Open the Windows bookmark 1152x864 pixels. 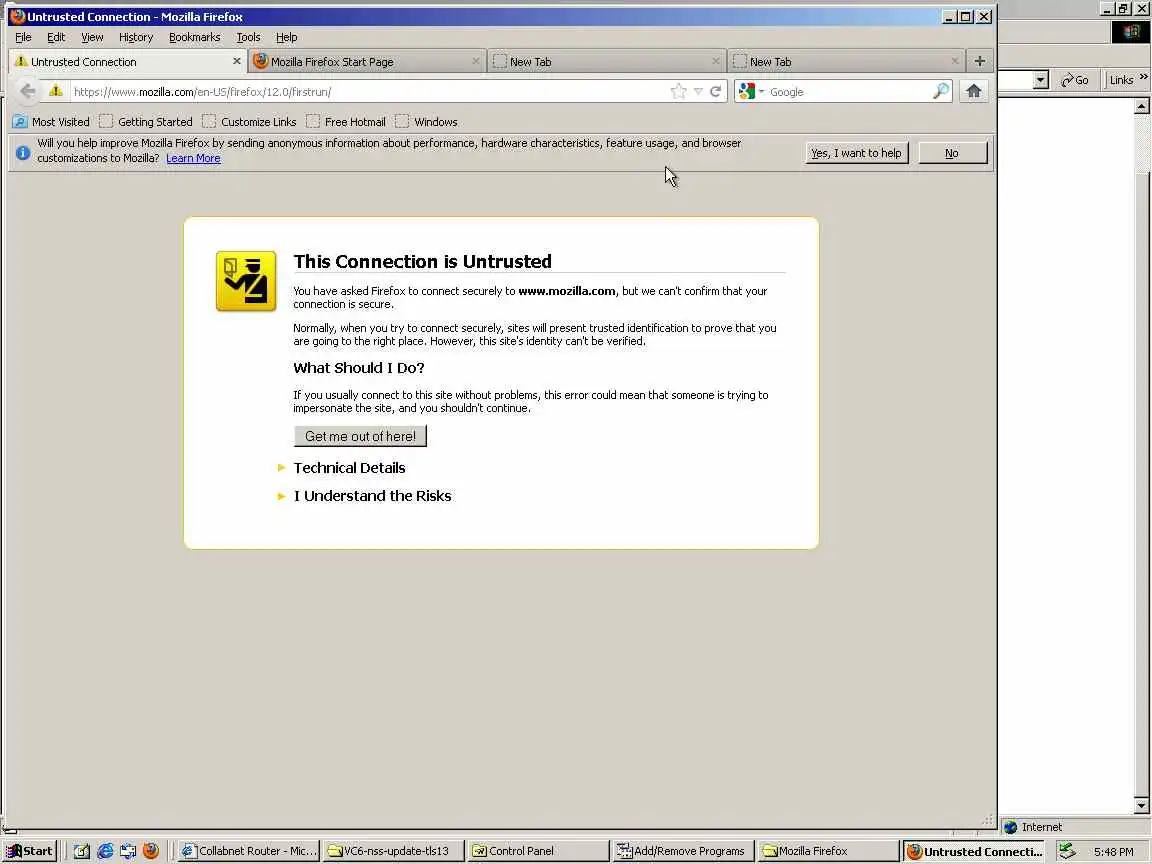pos(426,121)
